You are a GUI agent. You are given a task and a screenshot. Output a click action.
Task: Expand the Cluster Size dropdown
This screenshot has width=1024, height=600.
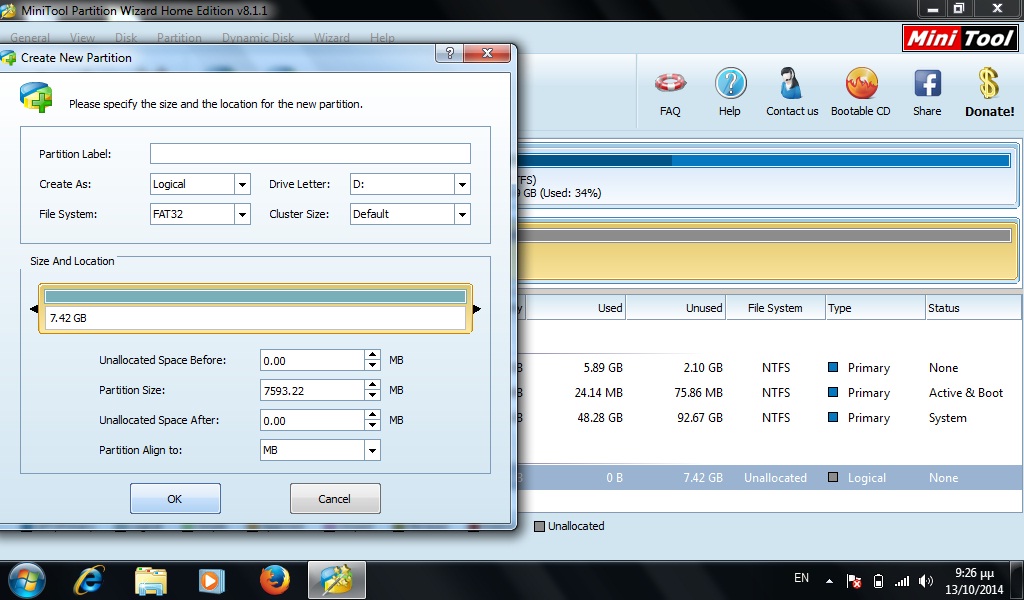pos(462,214)
